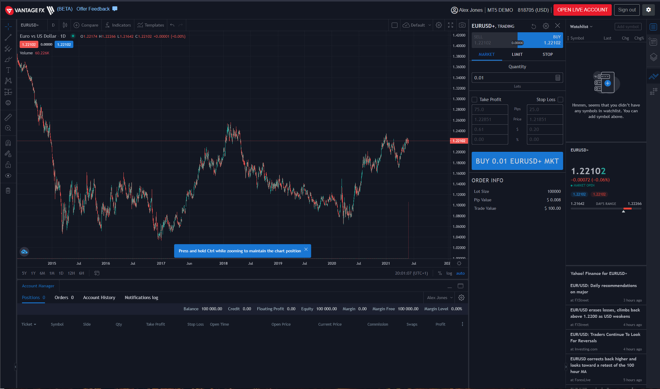
Task: Open the emoji icons tool
Action: coord(8,103)
